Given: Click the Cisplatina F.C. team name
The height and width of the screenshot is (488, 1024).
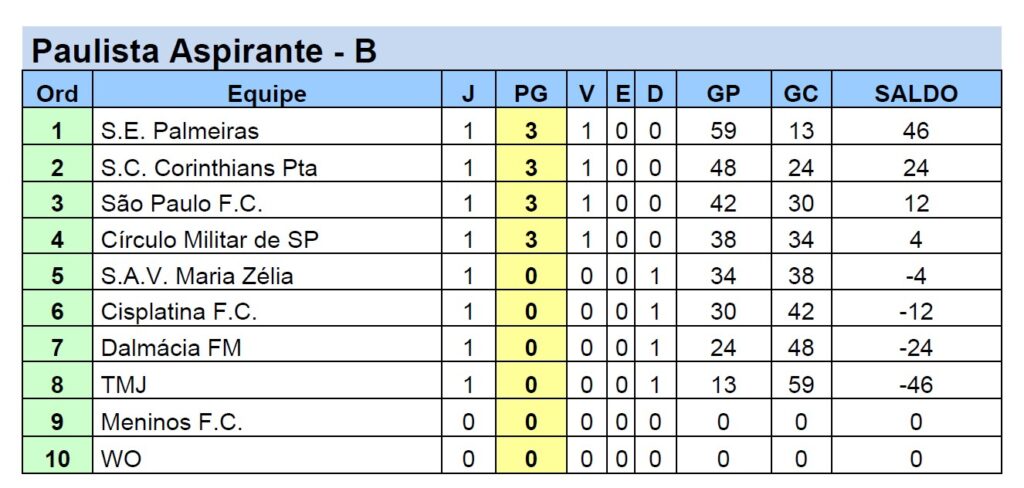Looking at the screenshot, I should [x=179, y=312].
